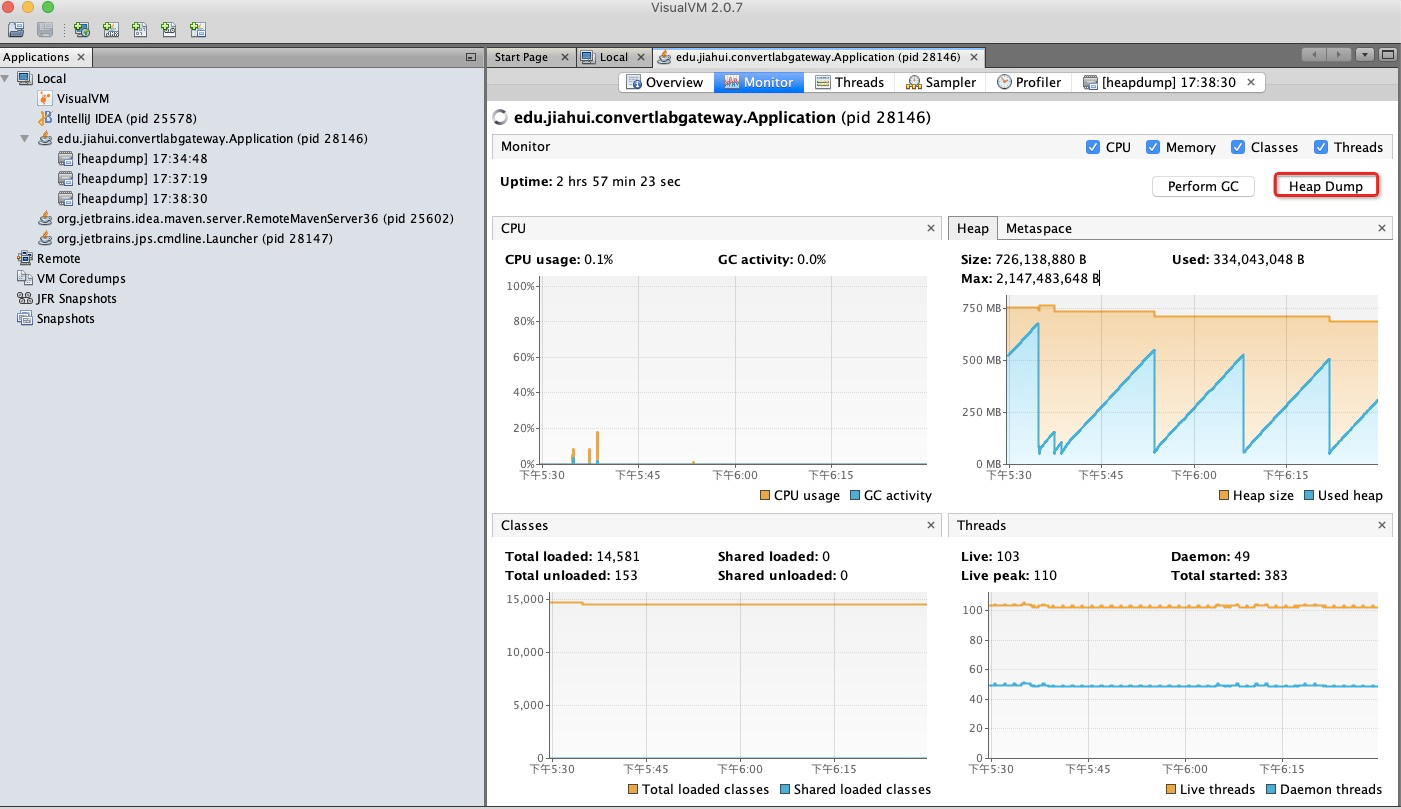The width and height of the screenshot is (1401, 809).
Task: Click the Perform GC button
Action: click(x=1203, y=186)
